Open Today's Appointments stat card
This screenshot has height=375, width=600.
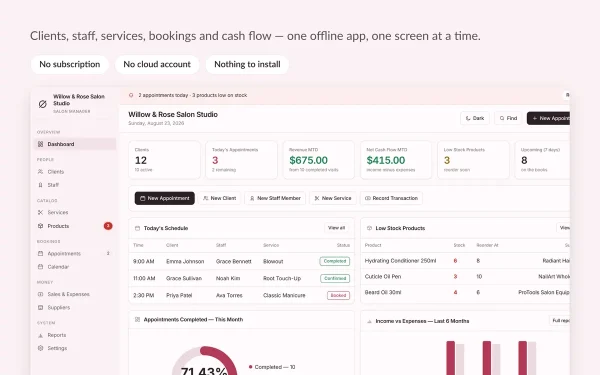(241, 160)
